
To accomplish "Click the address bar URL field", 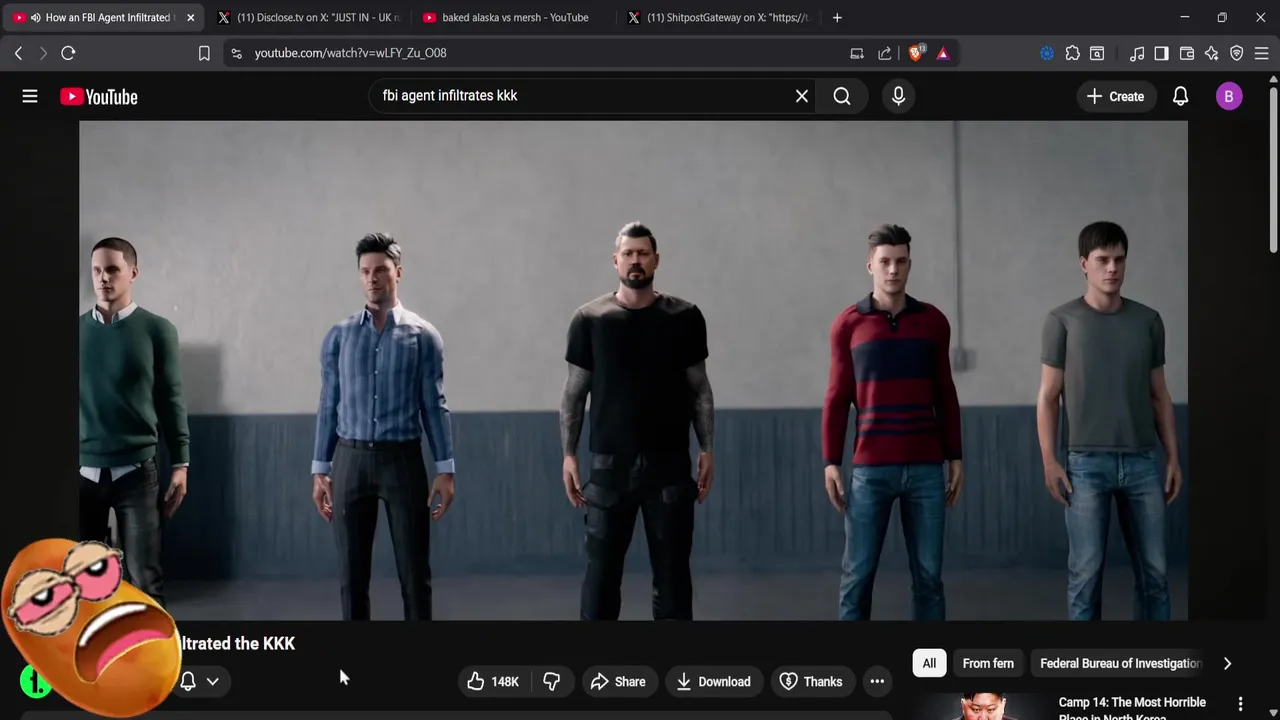I will 540,53.
